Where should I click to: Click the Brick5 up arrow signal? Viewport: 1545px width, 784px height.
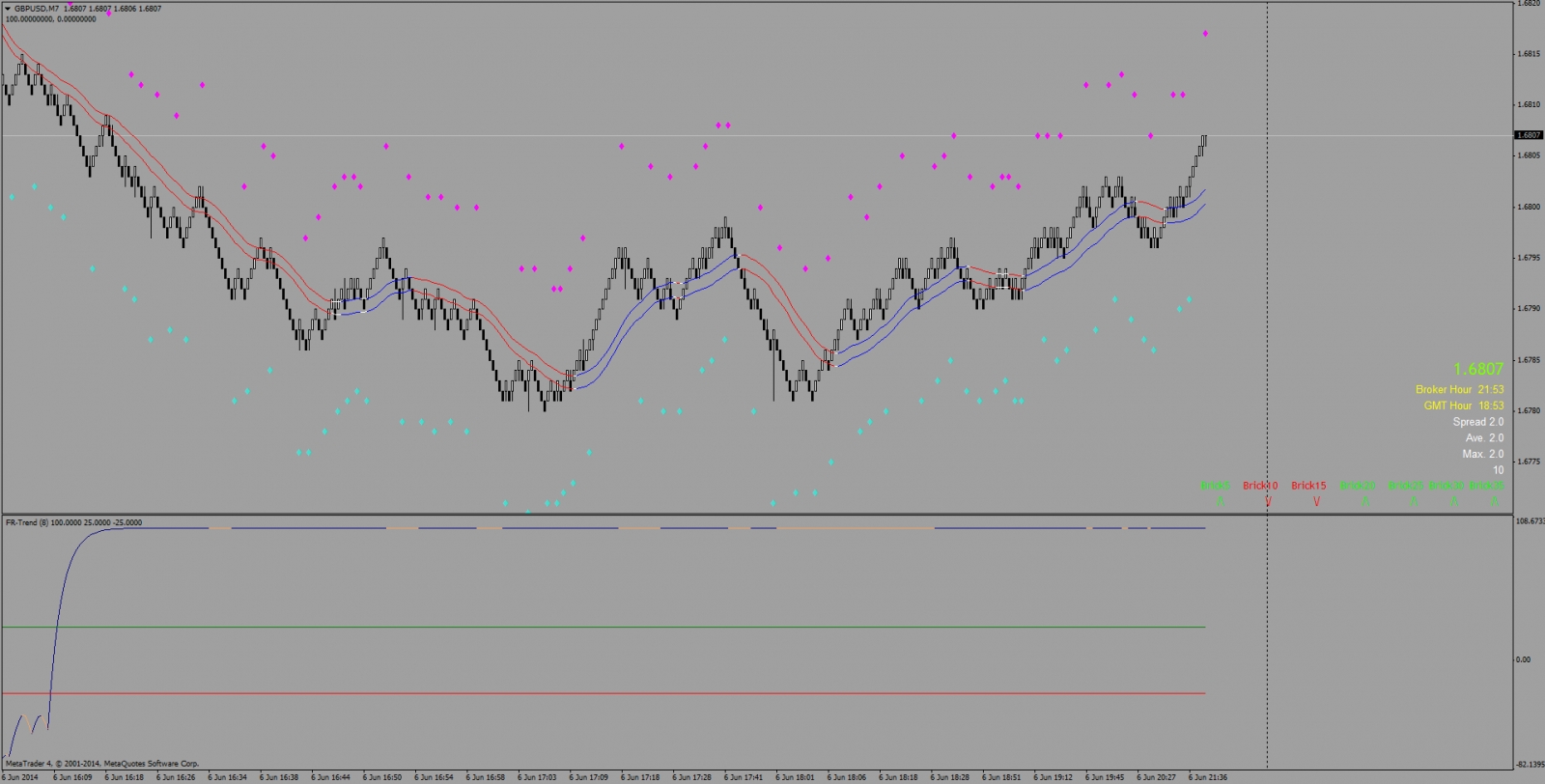coord(1220,501)
